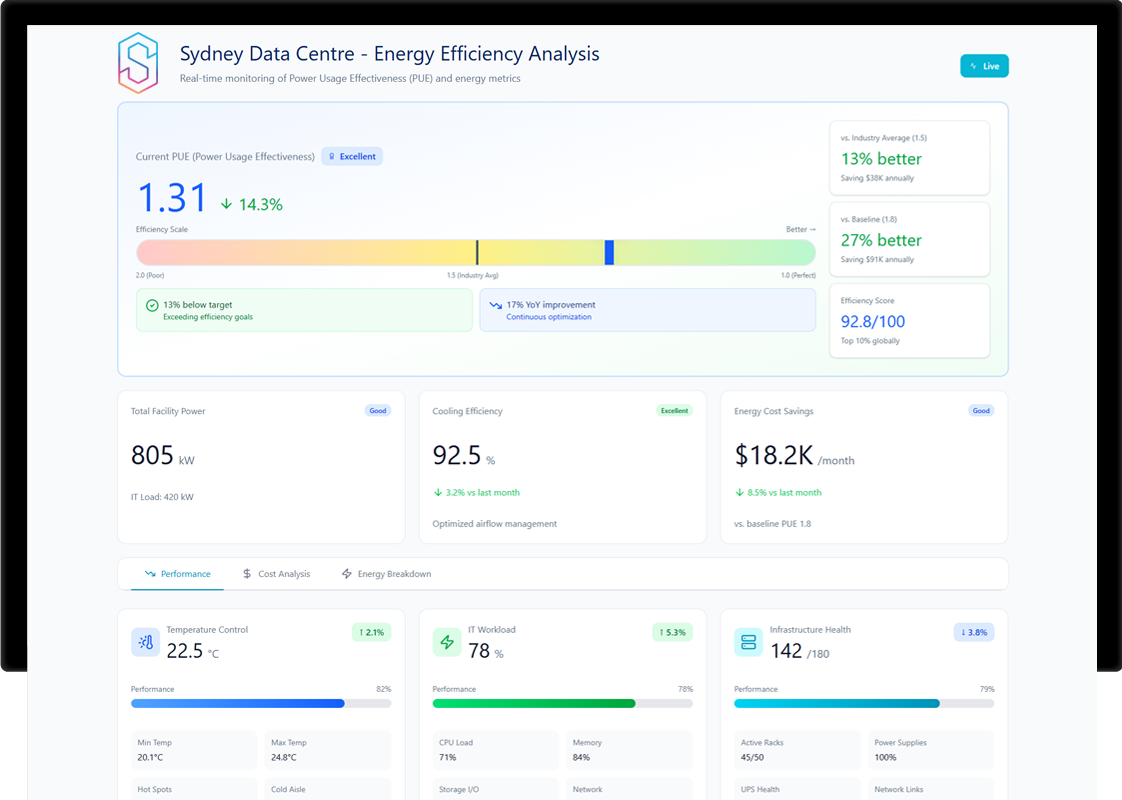Click the server Infrastructure Health icon
1122x800 pixels.
click(x=748, y=642)
